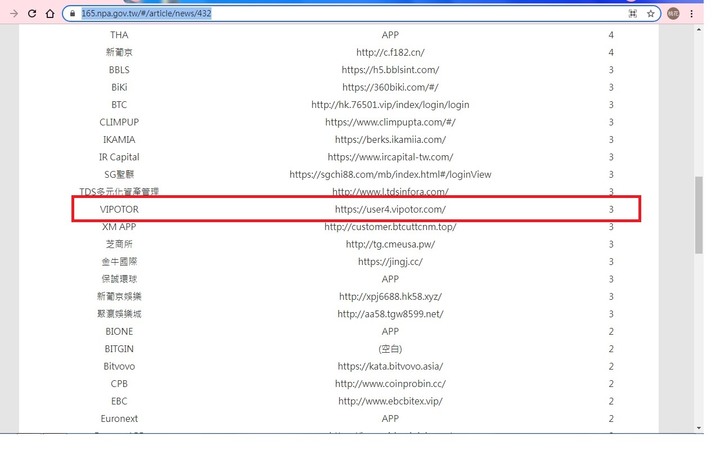Reload the page with the refresh icon

pyautogui.click(x=32, y=13)
